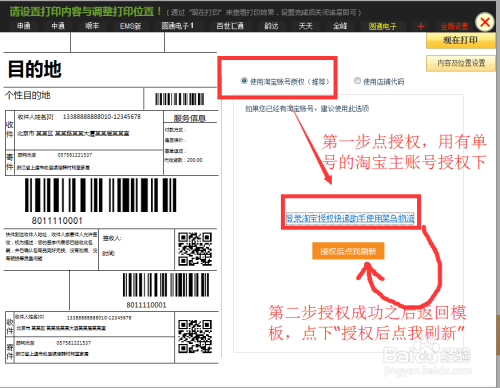Switch to the EMS新 template tab

[130, 26]
